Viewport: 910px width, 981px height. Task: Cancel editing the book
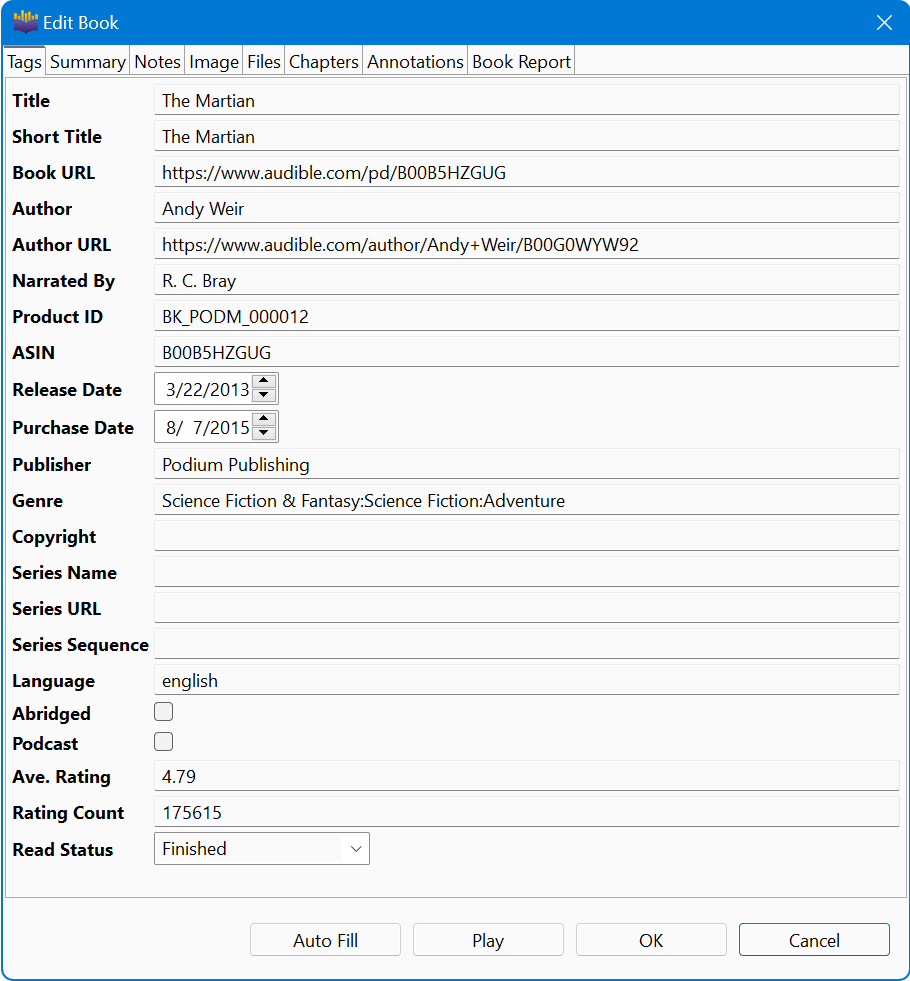pos(814,940)
